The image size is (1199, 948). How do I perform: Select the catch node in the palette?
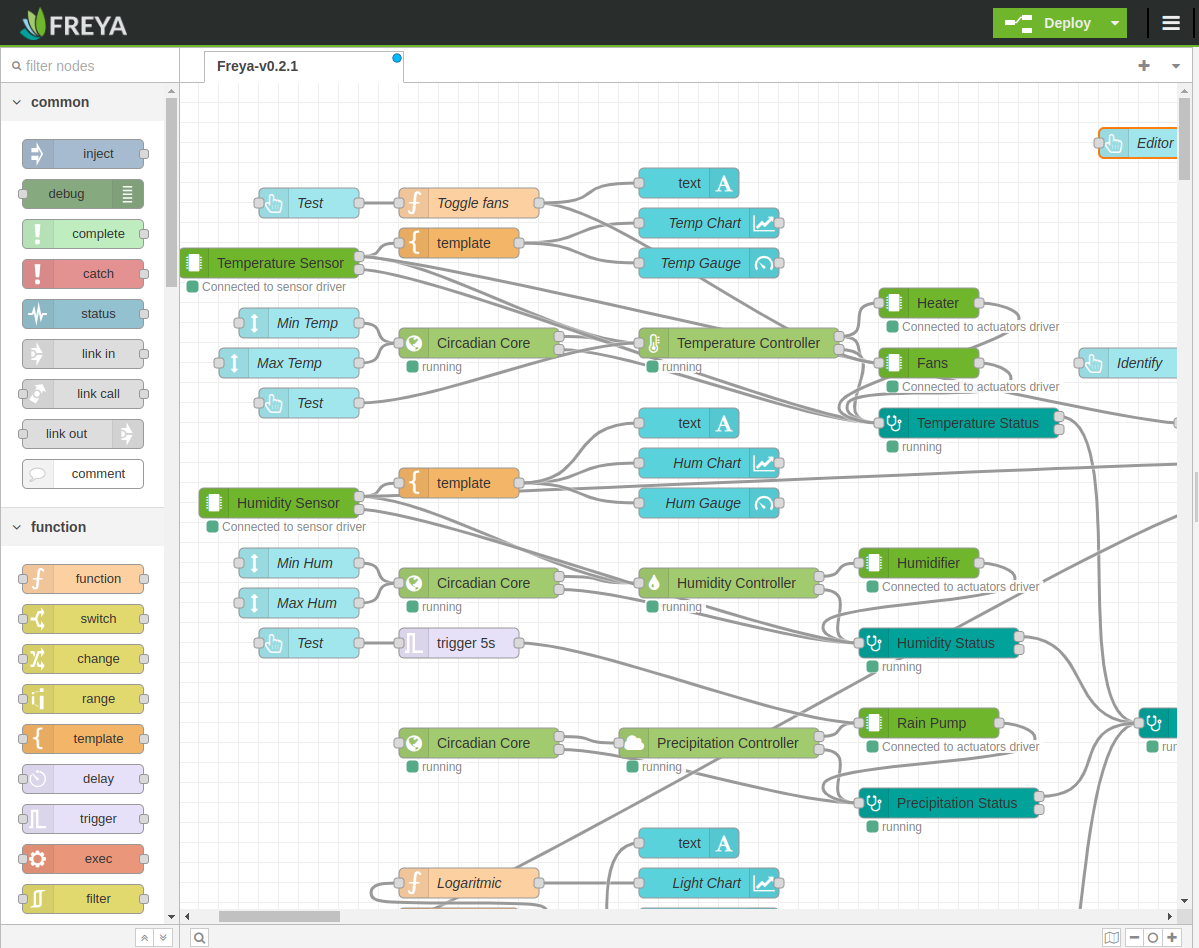point(82,273)
